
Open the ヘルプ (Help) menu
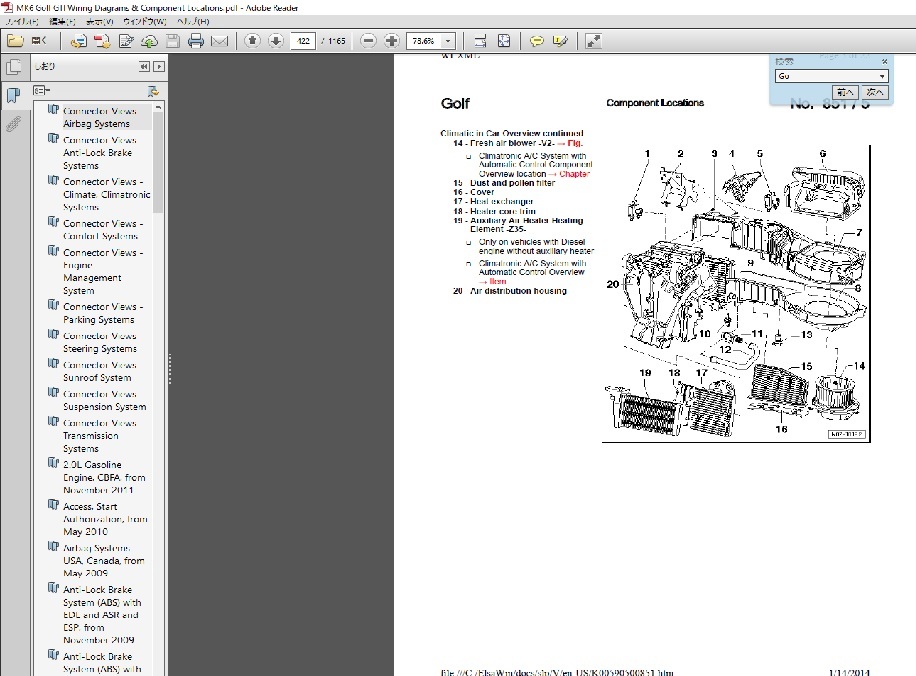coord(193,22)
